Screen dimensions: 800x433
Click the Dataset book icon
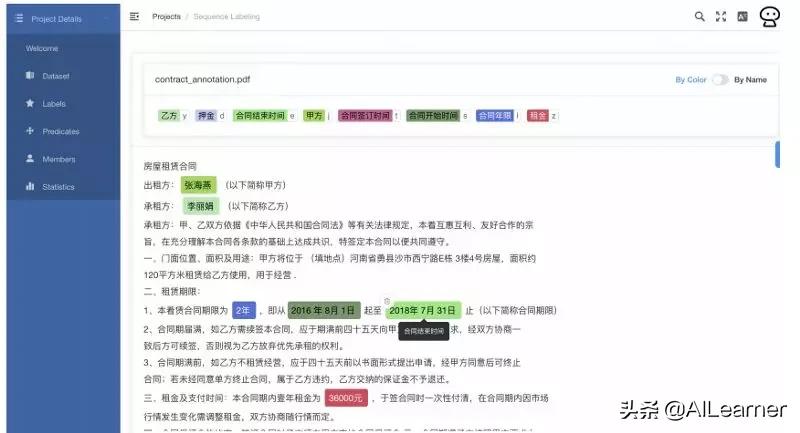coord(30,75)
